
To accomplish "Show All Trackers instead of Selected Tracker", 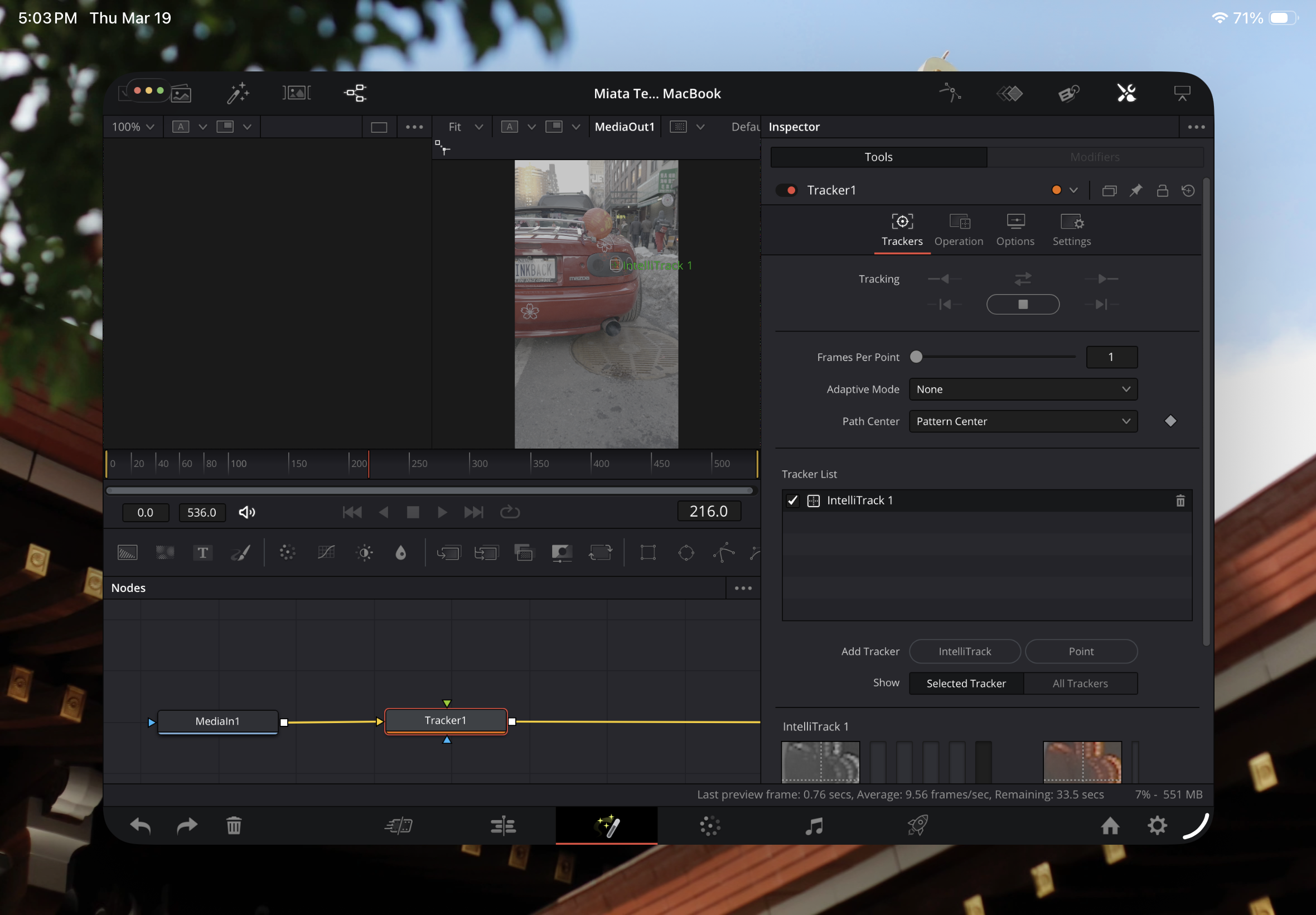I will point(1081,683).
